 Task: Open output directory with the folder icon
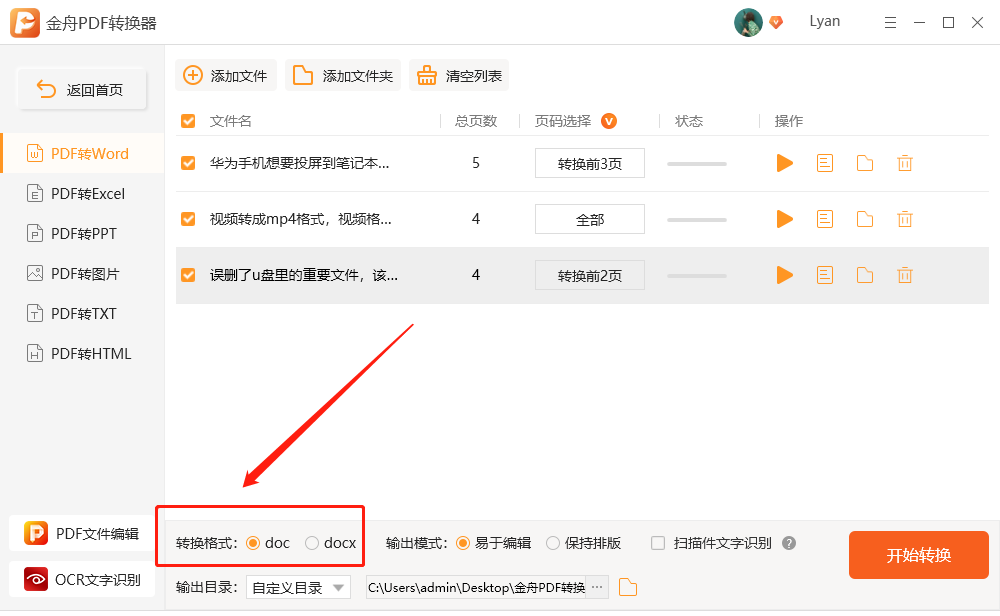628,587
